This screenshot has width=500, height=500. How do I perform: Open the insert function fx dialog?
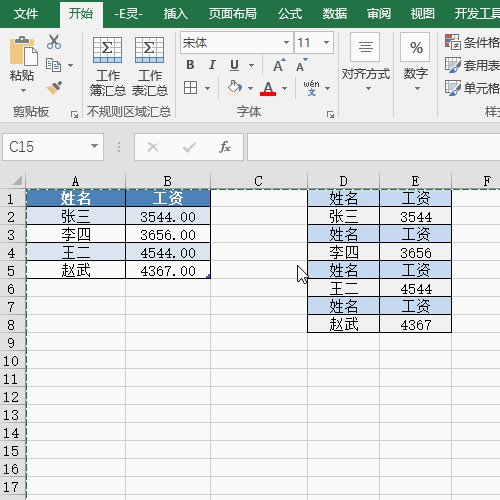(225, 147)
